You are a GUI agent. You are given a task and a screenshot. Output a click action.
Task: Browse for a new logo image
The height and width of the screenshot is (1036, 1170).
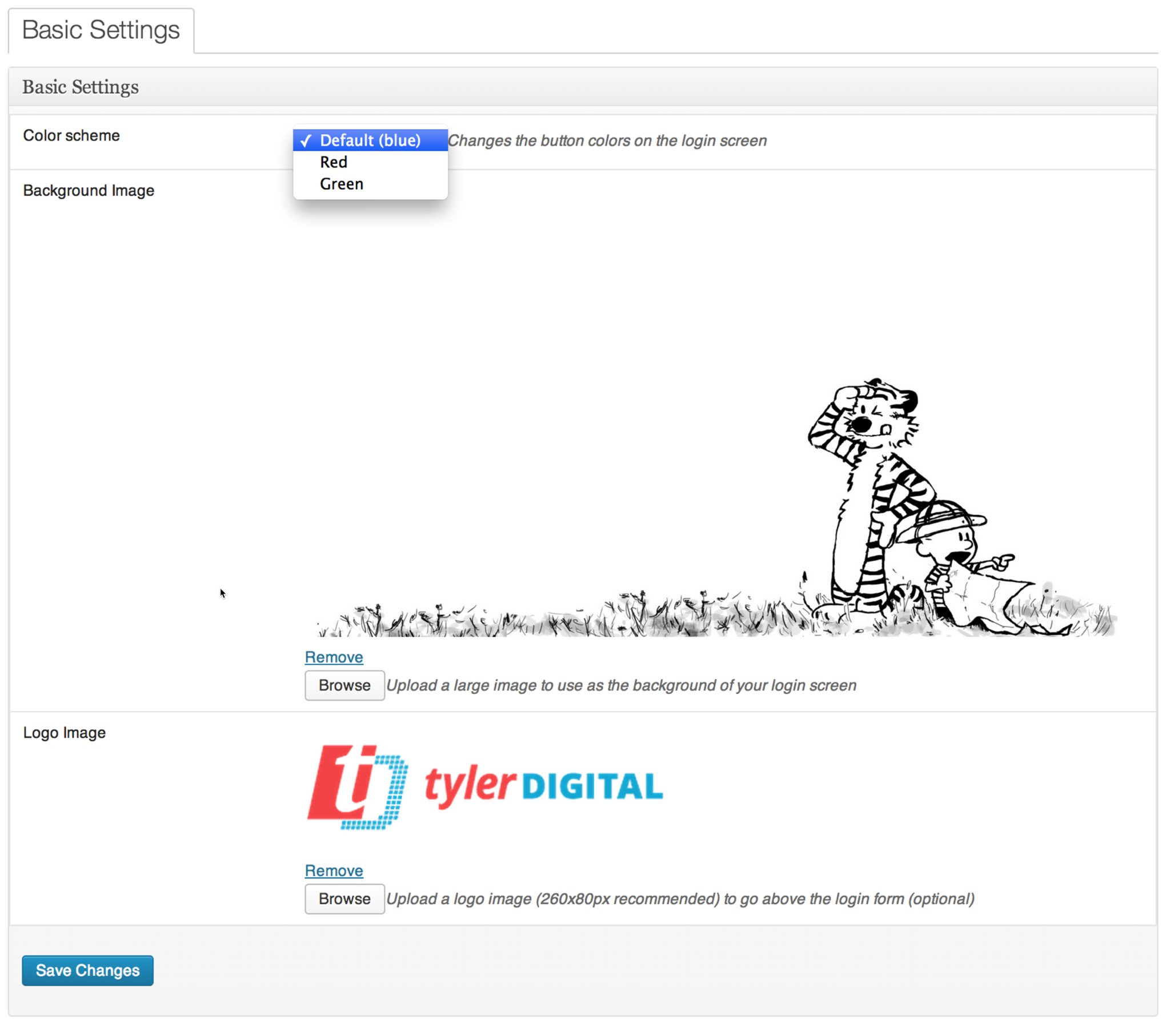344,898
